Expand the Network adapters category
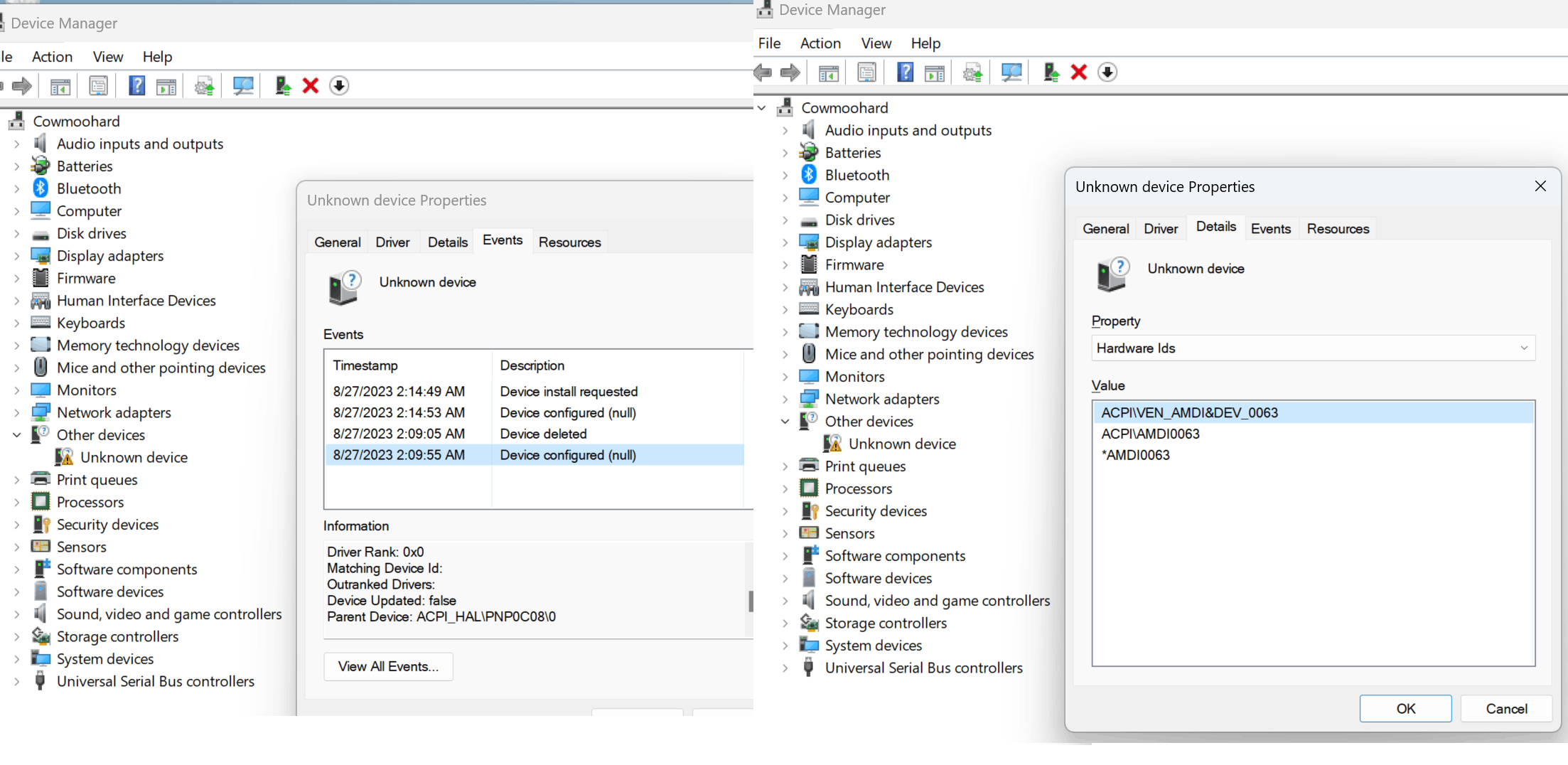 (785, 398)
